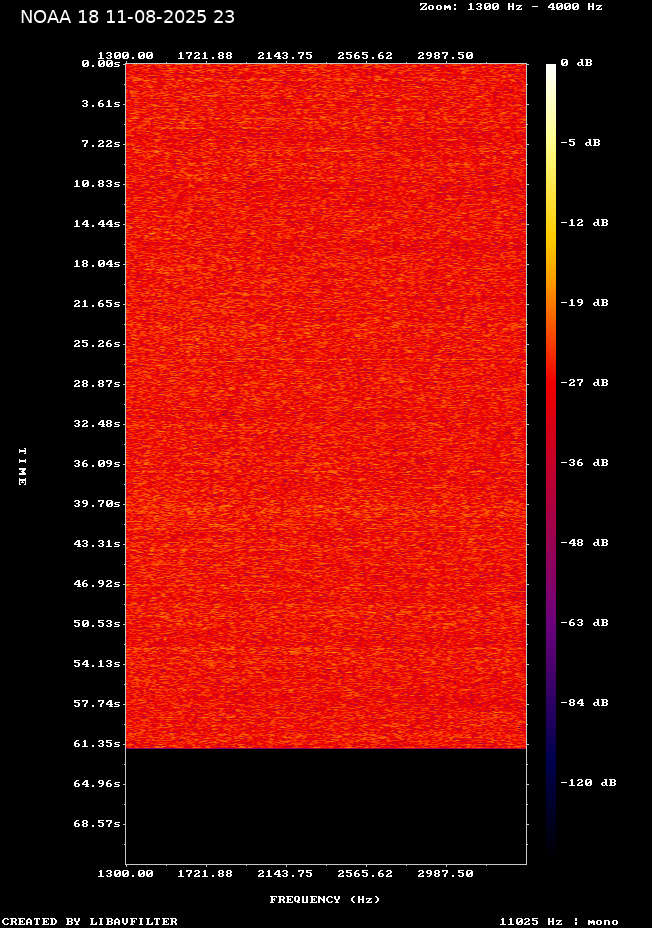Click the time label '46.92s'
This screenshot has height=928, width=652.
(x=97, y=584)
